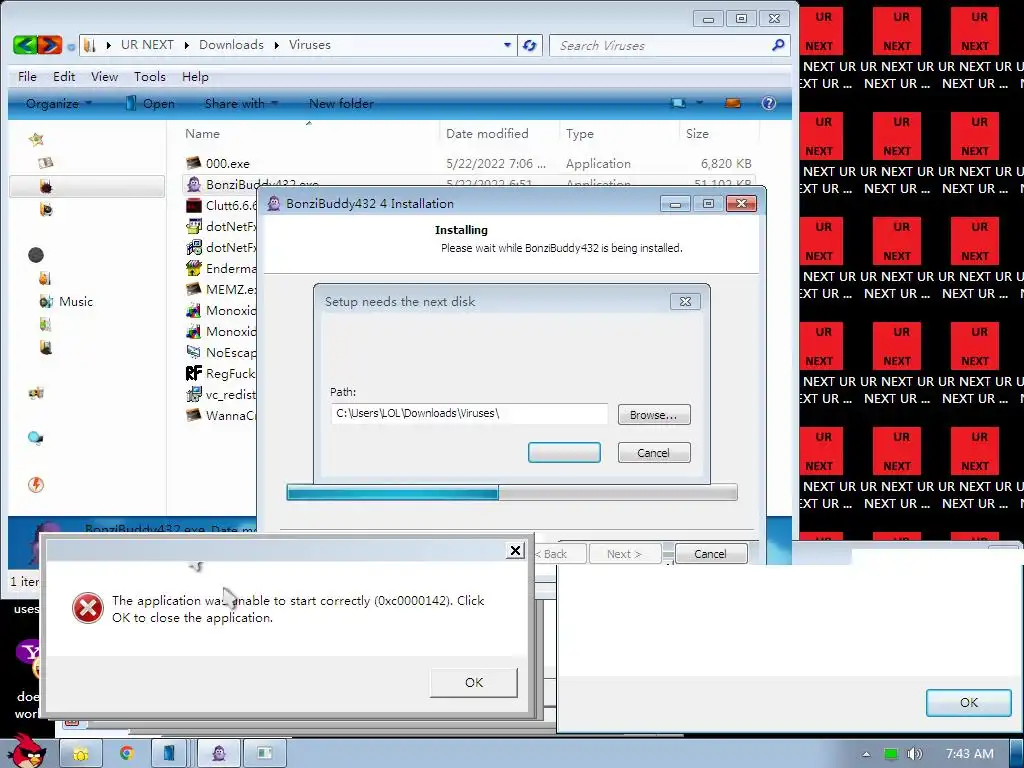Open the yellow folder taskbar icon

point(80,753)
